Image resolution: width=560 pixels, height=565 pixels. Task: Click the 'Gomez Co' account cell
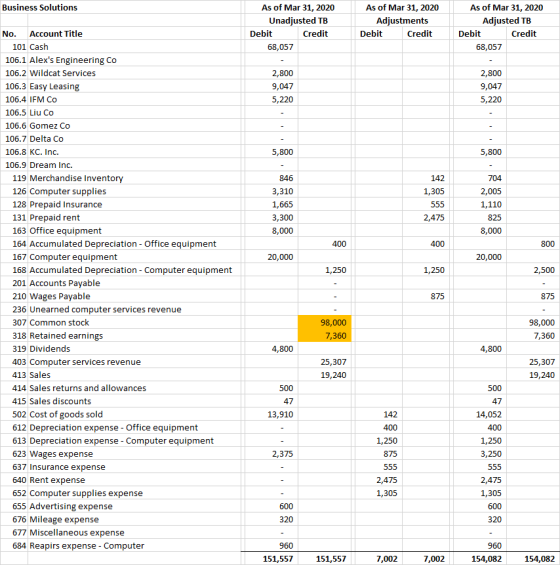(x=50, y=126)
